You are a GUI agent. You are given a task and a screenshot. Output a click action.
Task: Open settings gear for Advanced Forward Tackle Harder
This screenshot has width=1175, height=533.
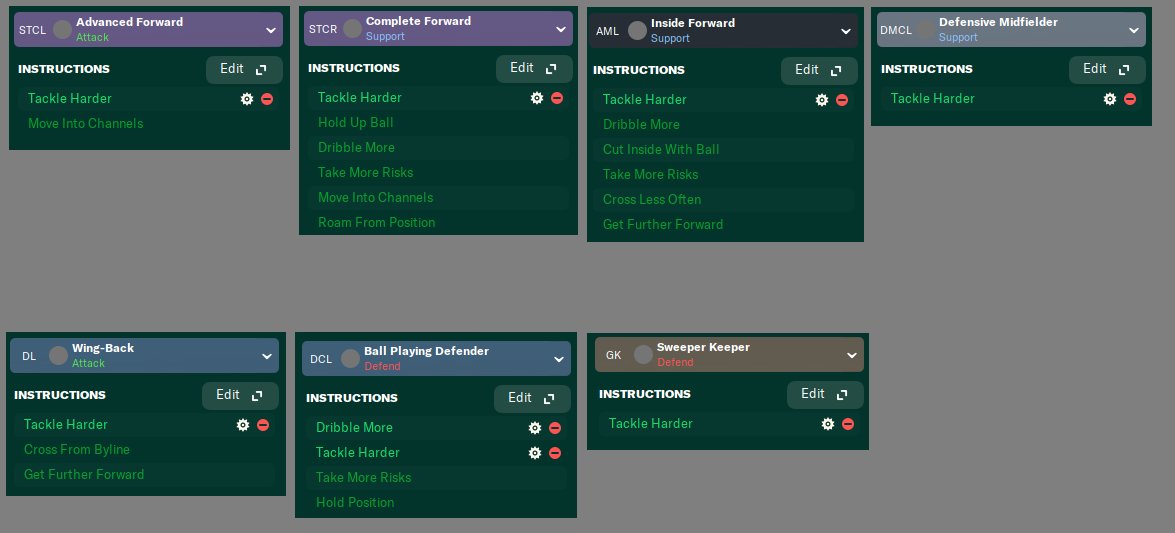coord(247,99)
